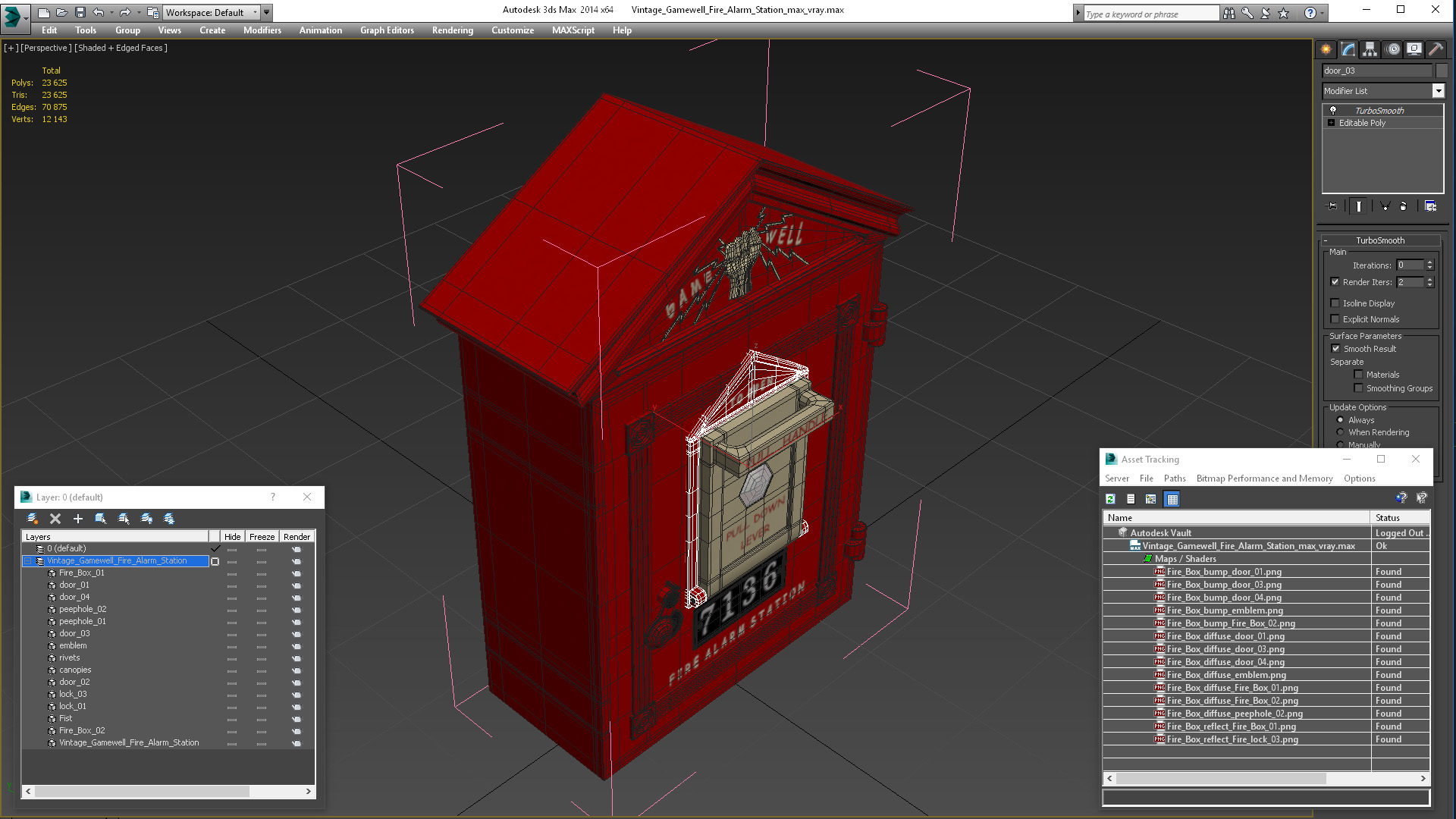Open the Graph Editors menu

(x=387, y=30)
